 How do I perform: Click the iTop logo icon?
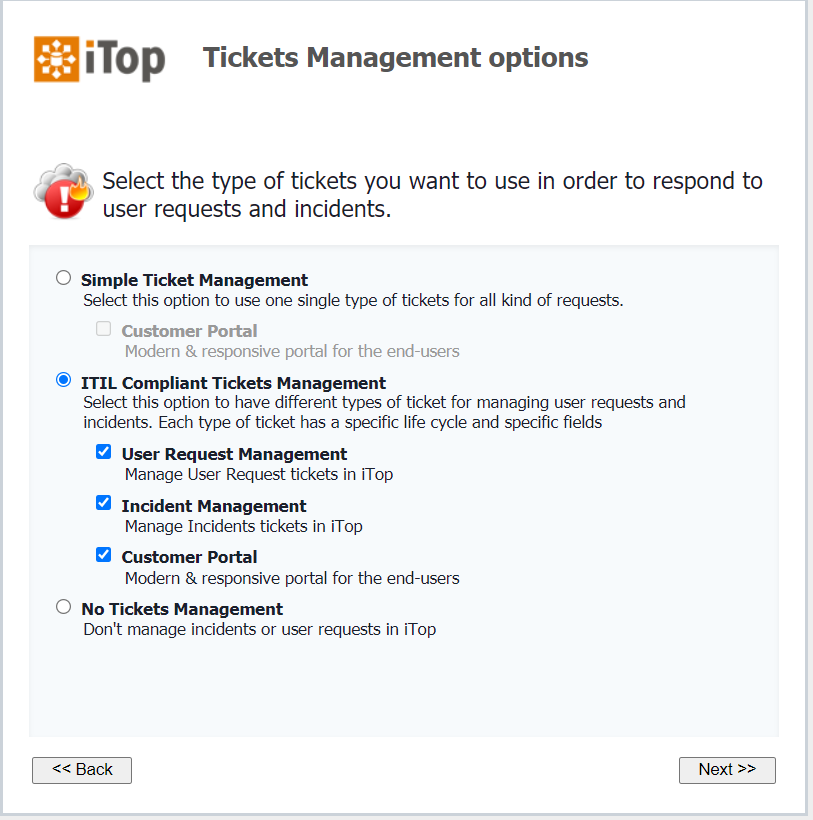pyautogui.click(x=56, y=59)
